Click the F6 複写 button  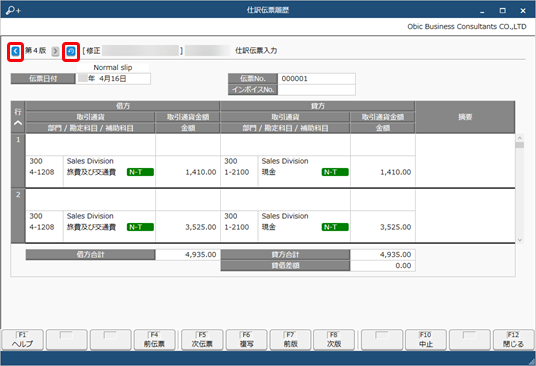point(246,340)
